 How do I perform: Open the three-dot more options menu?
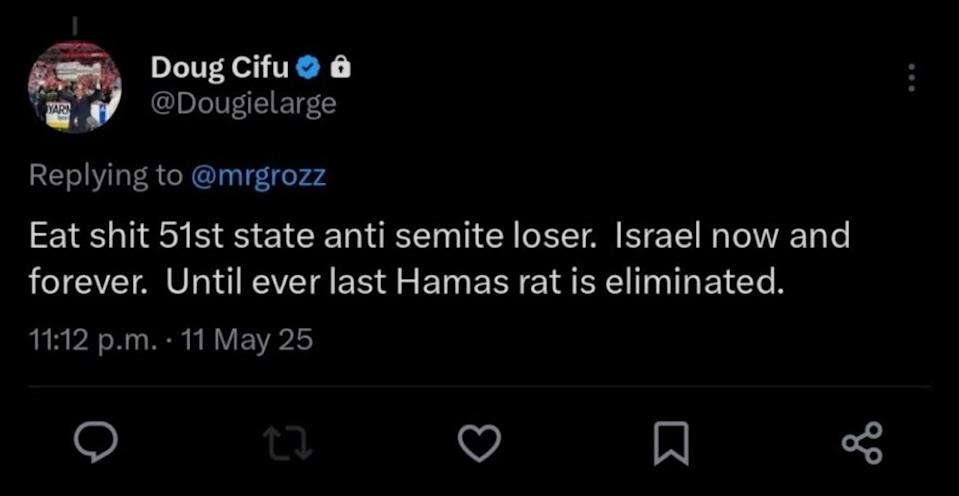click(911, 78)
